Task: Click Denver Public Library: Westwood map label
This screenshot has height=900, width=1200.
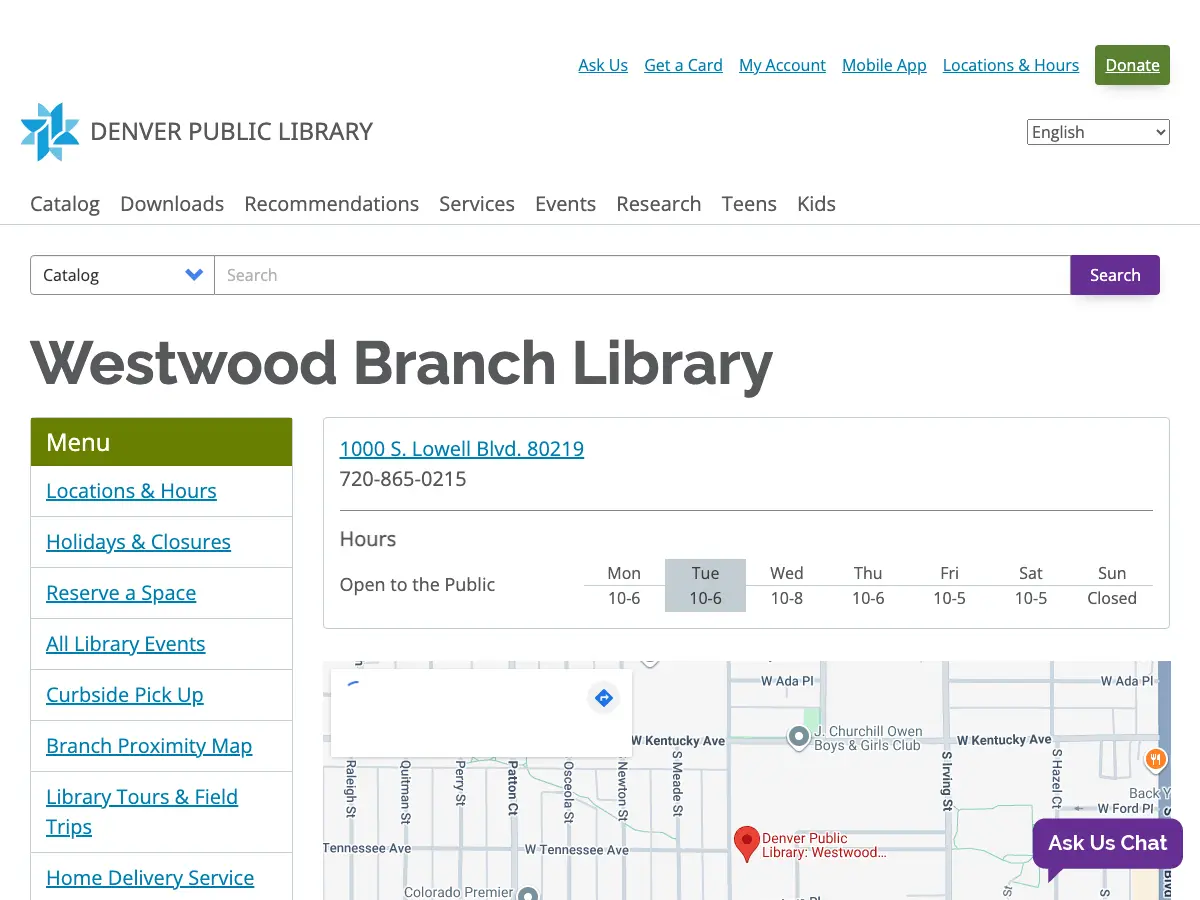Action: pos(824,845)
